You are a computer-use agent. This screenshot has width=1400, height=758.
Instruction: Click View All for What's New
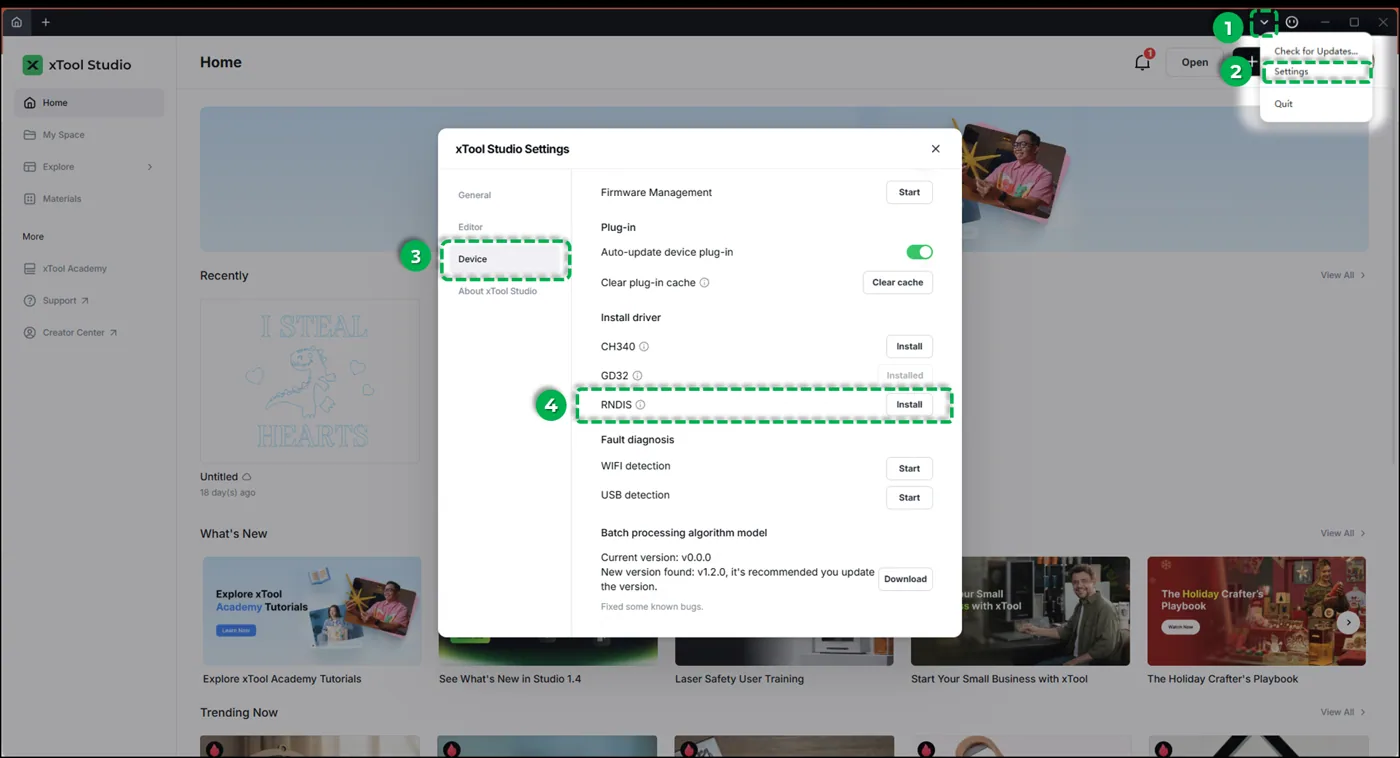coord(1343,534)
